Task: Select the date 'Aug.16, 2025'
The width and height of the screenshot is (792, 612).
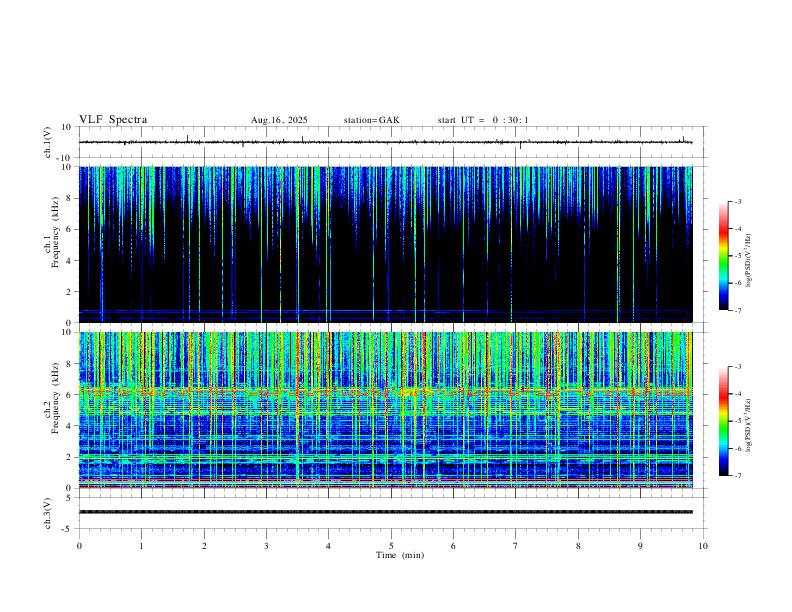Action: click(279, 120)
